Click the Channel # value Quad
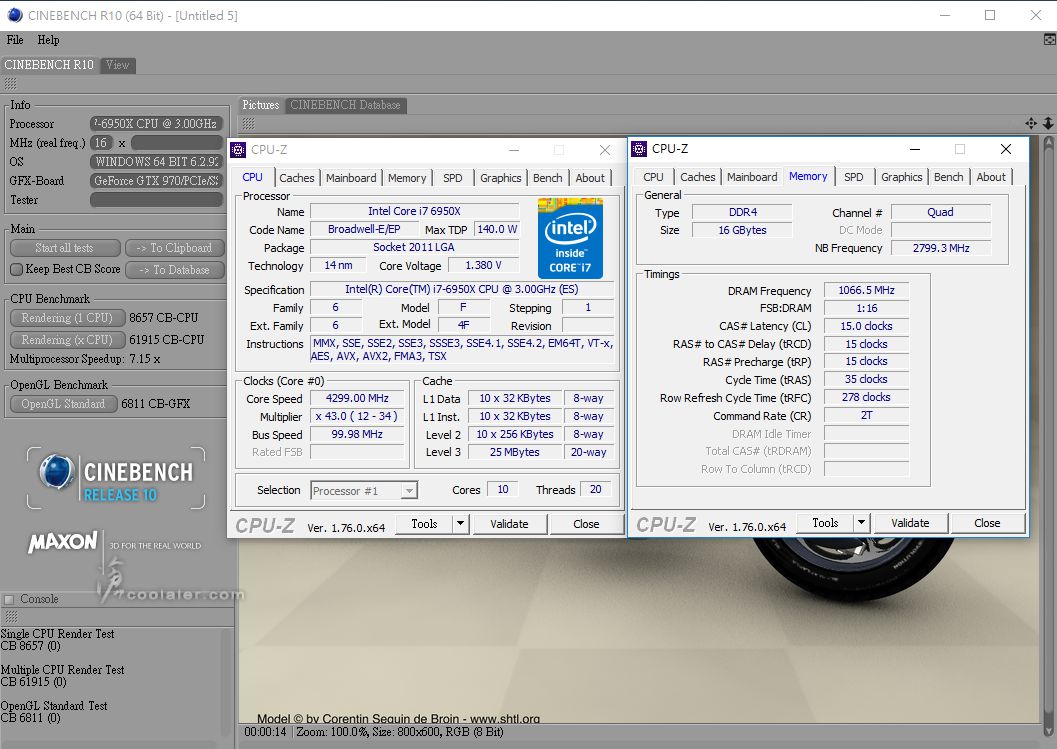The image size is (1057, 749). coord(940,212)
